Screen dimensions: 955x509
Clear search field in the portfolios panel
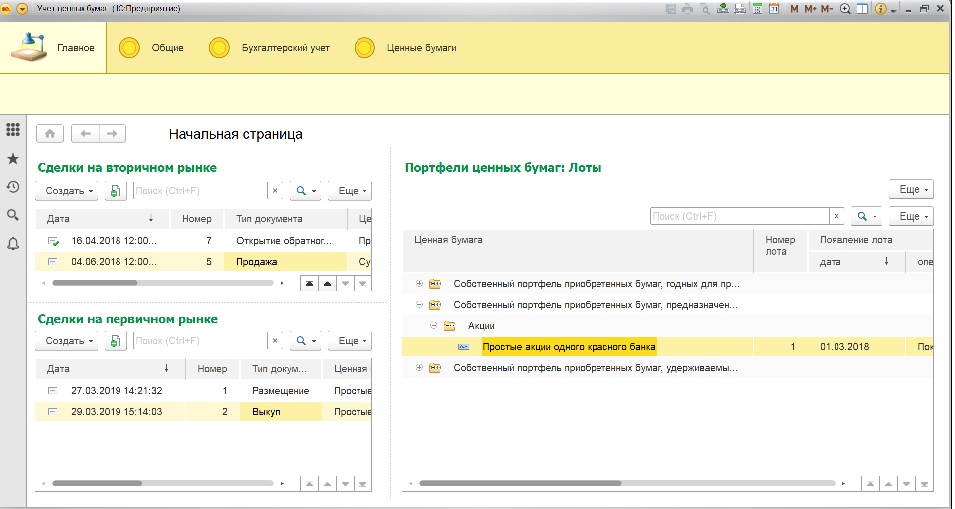(x=836, y=216)
